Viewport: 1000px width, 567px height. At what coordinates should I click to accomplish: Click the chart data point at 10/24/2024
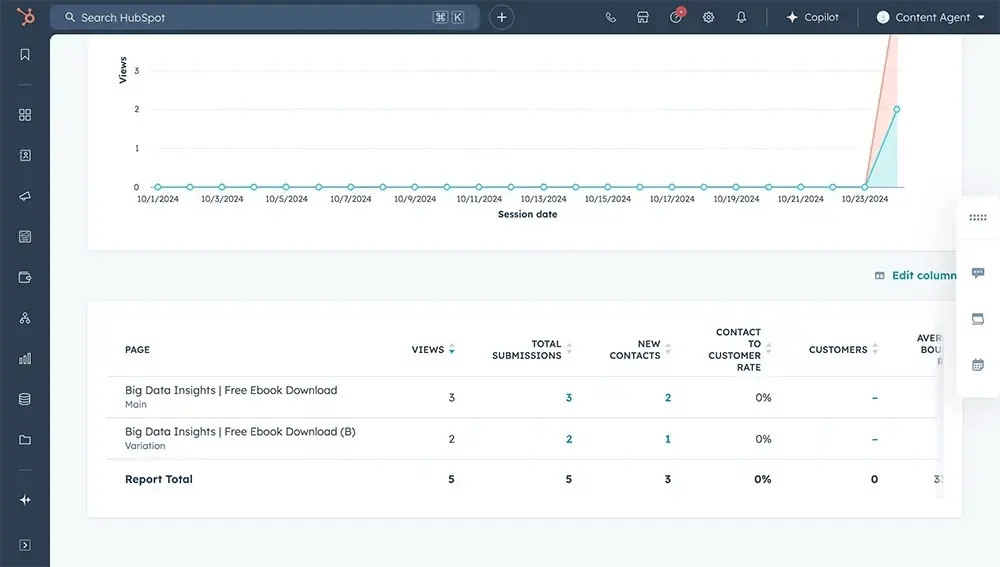(897, 110)
